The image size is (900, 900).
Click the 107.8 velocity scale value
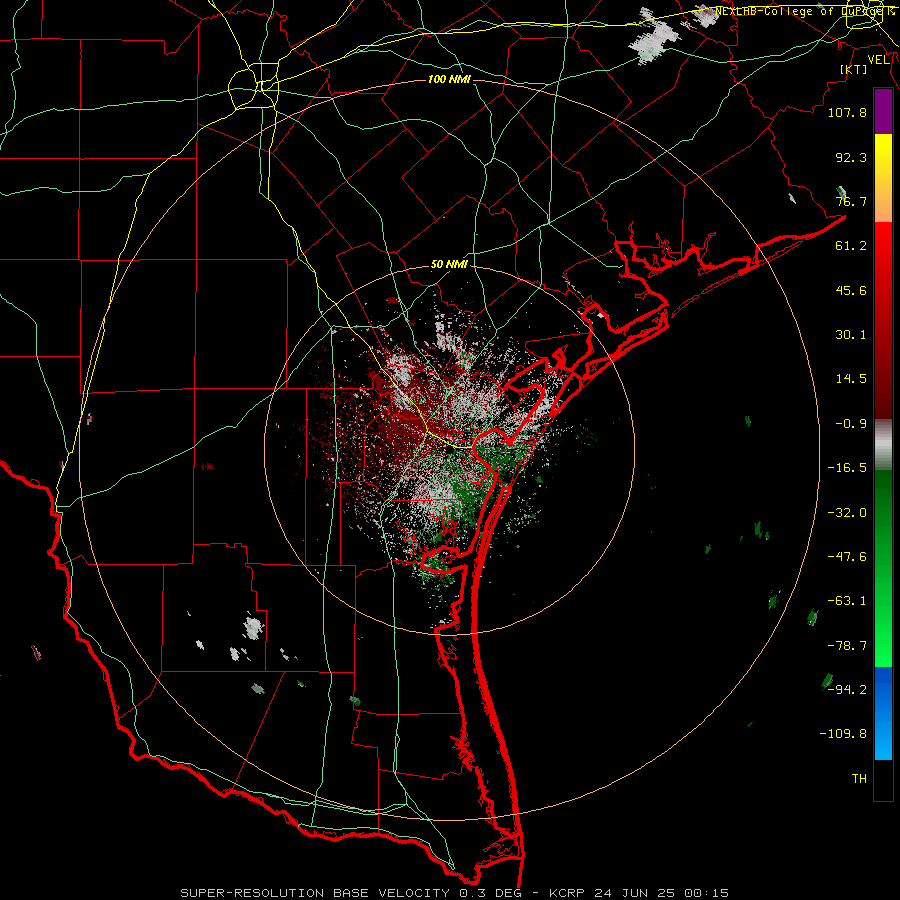coord(847,112)
